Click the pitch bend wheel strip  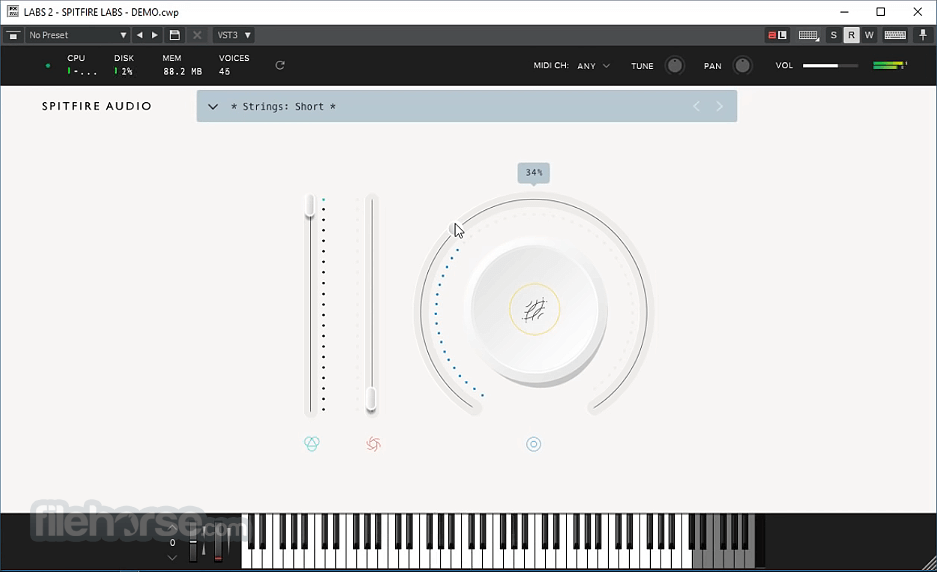point(193,544)
